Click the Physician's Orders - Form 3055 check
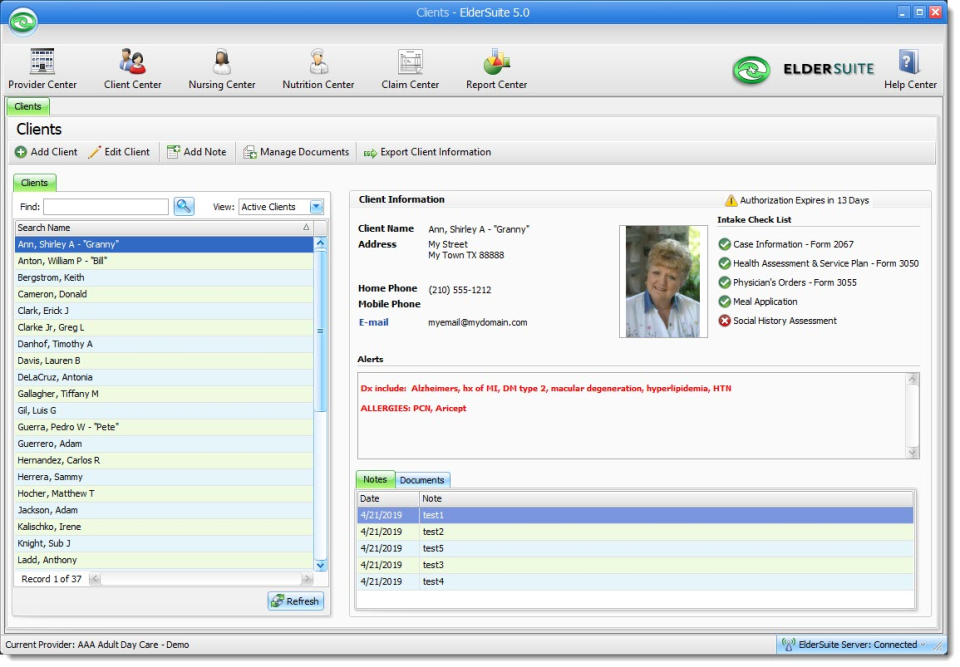Image resolution: width=960 pixels, height=667 pixels. [725, 282]
